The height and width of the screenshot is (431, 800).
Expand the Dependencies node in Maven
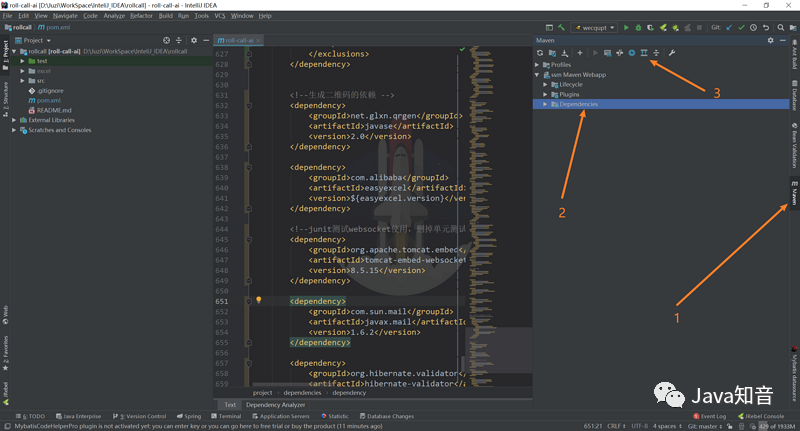click(545, 104)
